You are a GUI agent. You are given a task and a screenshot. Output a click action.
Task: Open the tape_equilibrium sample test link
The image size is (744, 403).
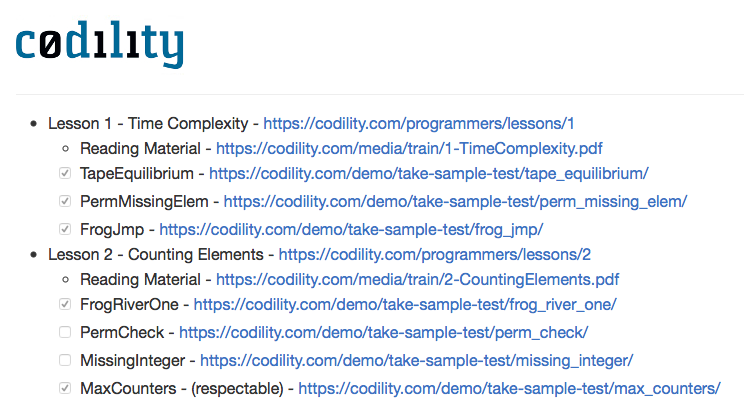coord(428,174)
